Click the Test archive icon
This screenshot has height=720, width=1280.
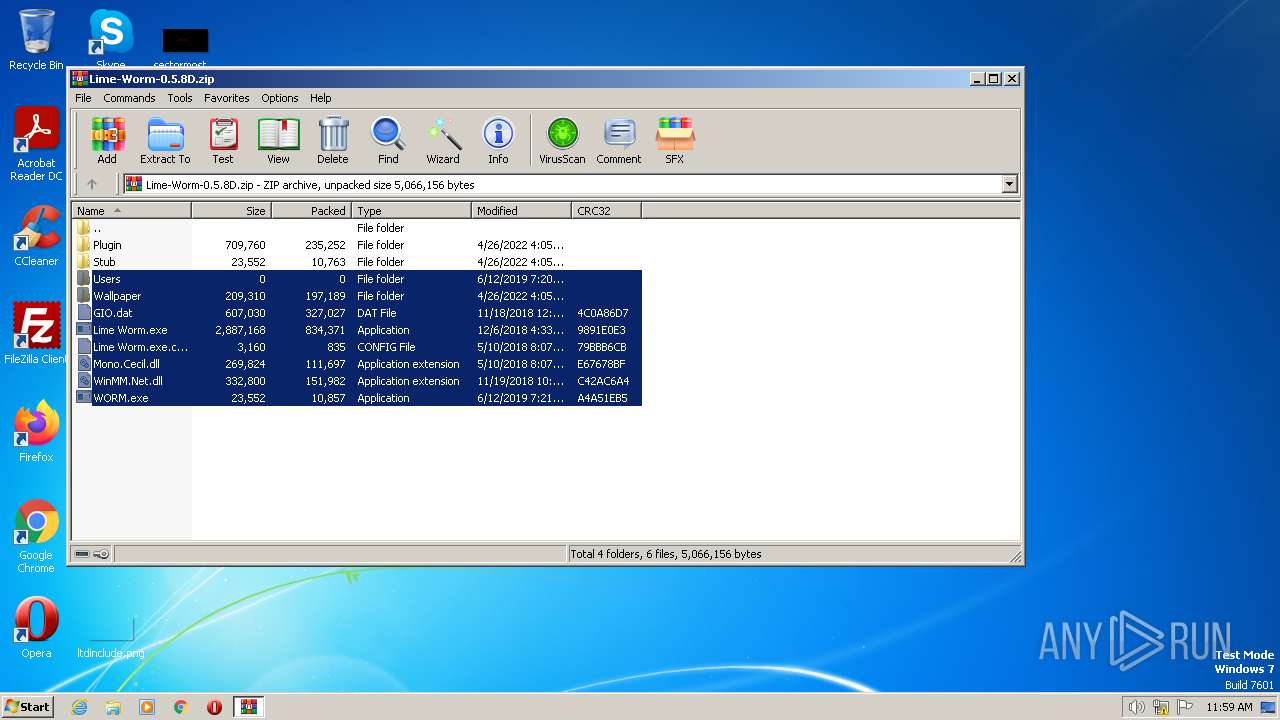pyautogui.click(x=223, y=141)
